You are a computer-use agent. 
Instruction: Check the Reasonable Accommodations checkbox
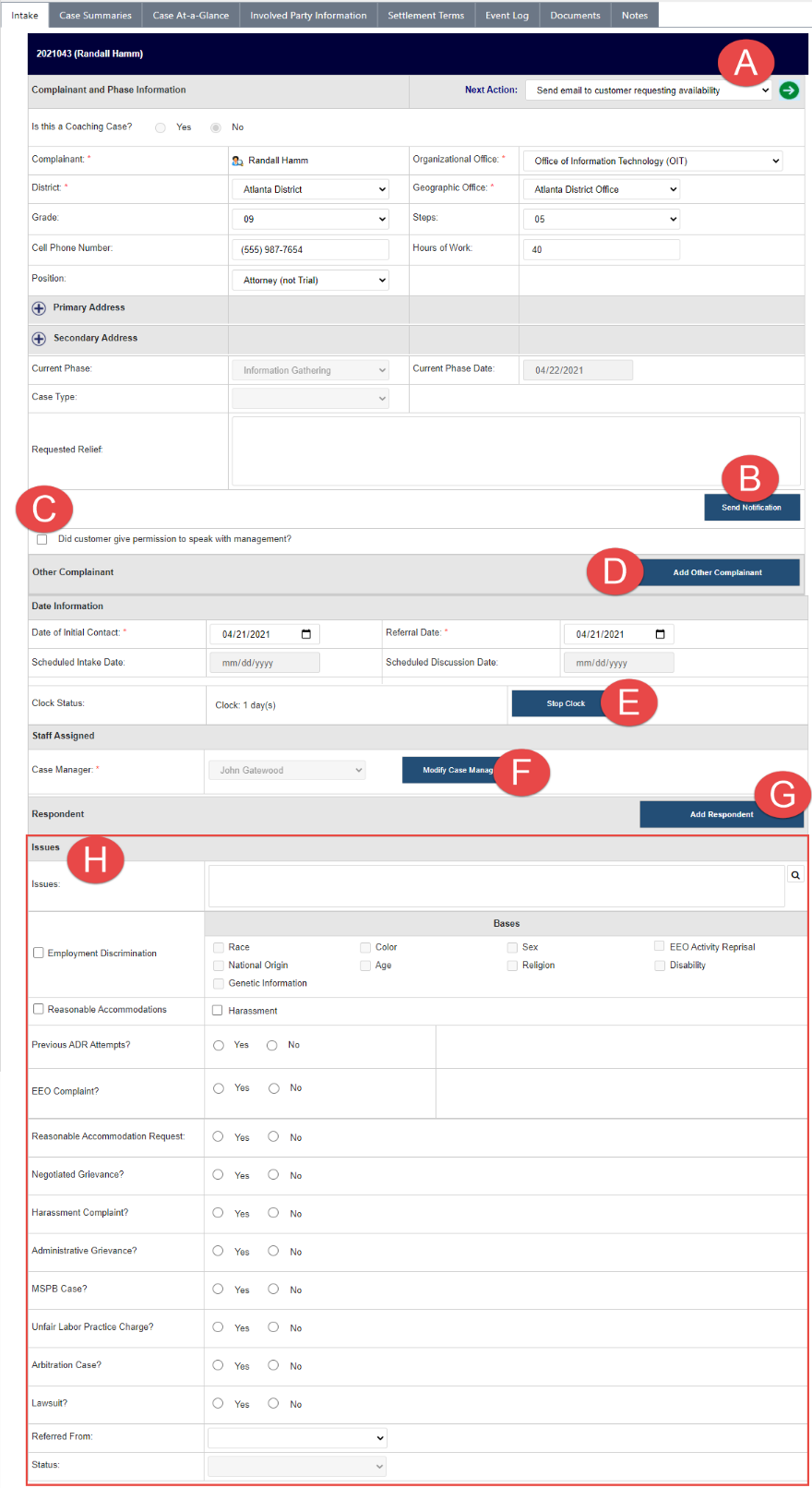(x=39, y=1009)
